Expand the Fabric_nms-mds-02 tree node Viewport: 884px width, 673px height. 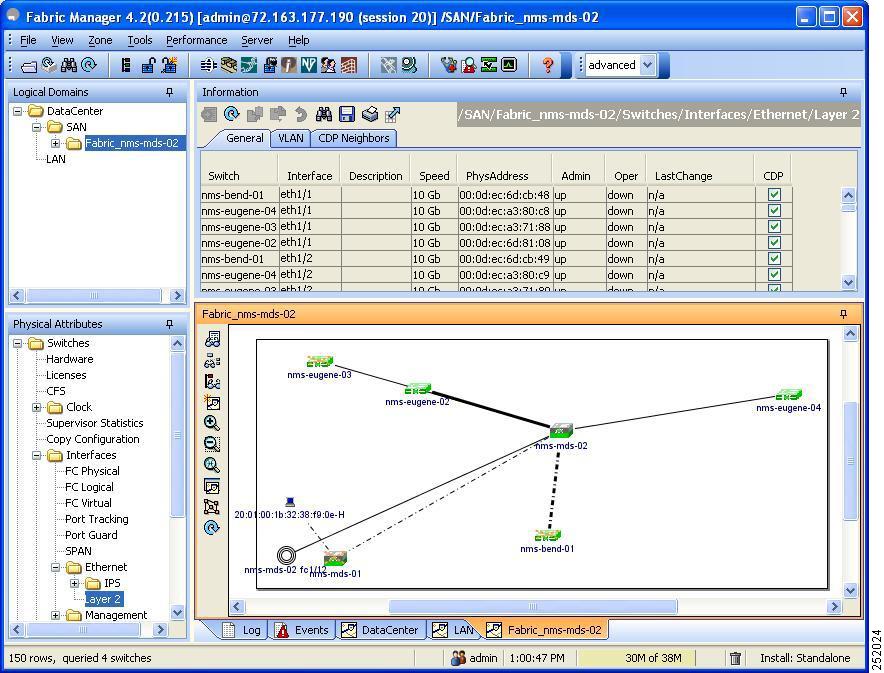[x=55, y=143]
